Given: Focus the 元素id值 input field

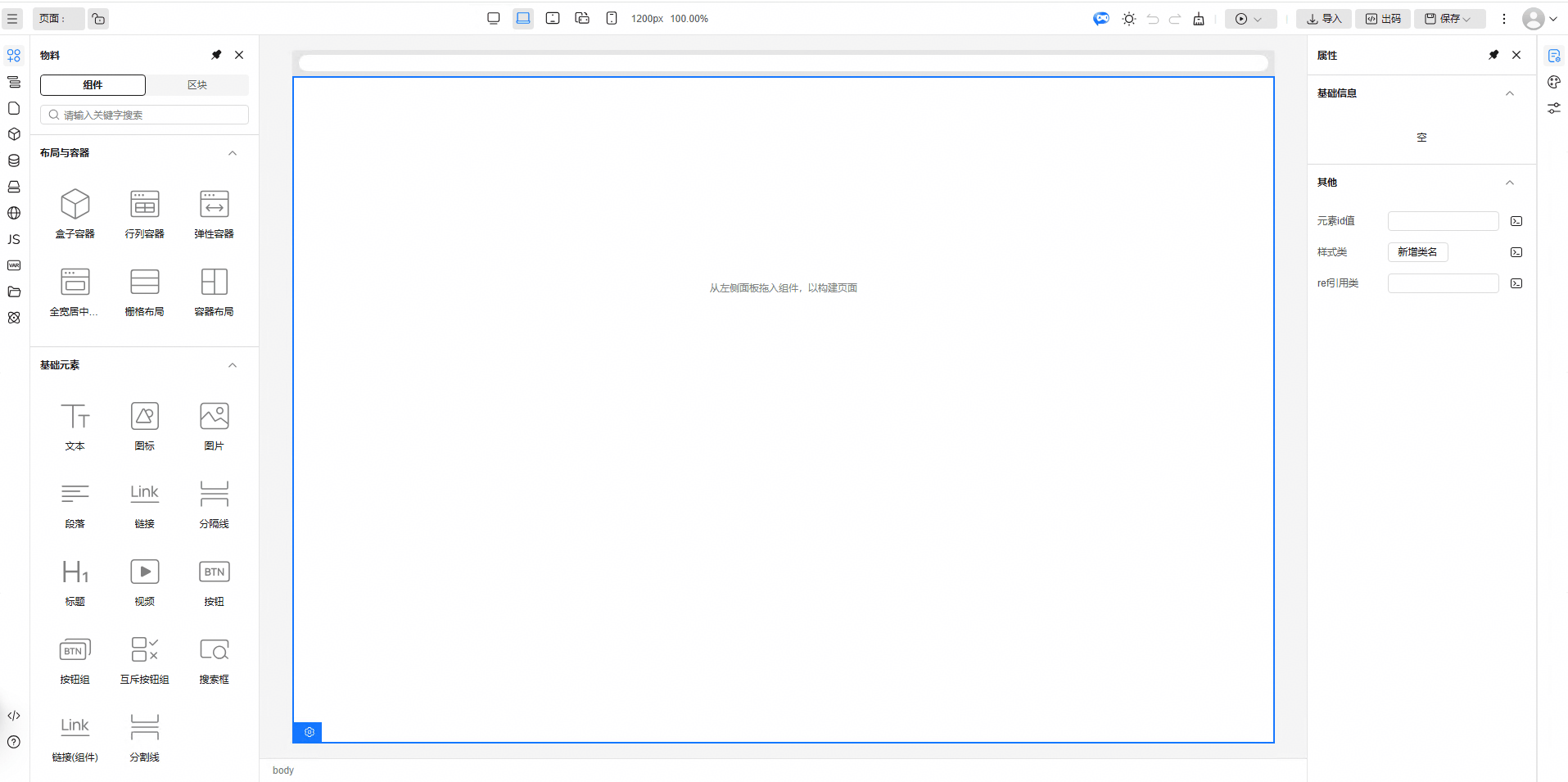Looking at the screenshot, I should (x=1444, y=221).
